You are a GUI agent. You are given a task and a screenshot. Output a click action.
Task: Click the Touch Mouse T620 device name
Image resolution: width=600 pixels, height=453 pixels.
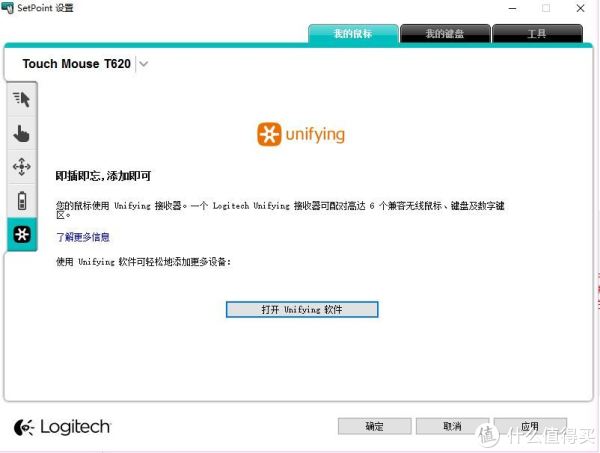point(77,64)
